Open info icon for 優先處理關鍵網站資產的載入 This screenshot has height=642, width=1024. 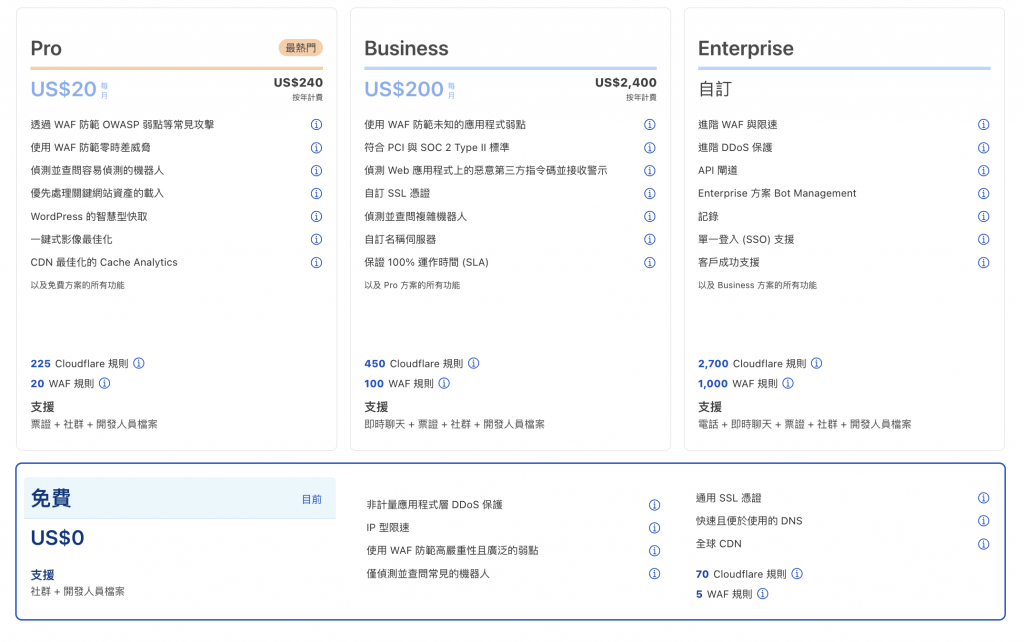[x=316, y=193]
